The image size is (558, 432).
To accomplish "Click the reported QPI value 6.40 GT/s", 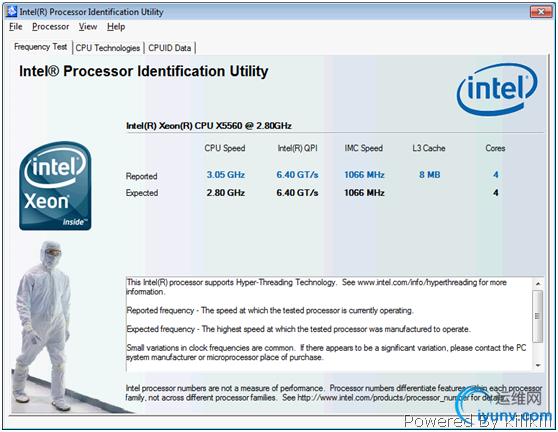I will [297, 175].
